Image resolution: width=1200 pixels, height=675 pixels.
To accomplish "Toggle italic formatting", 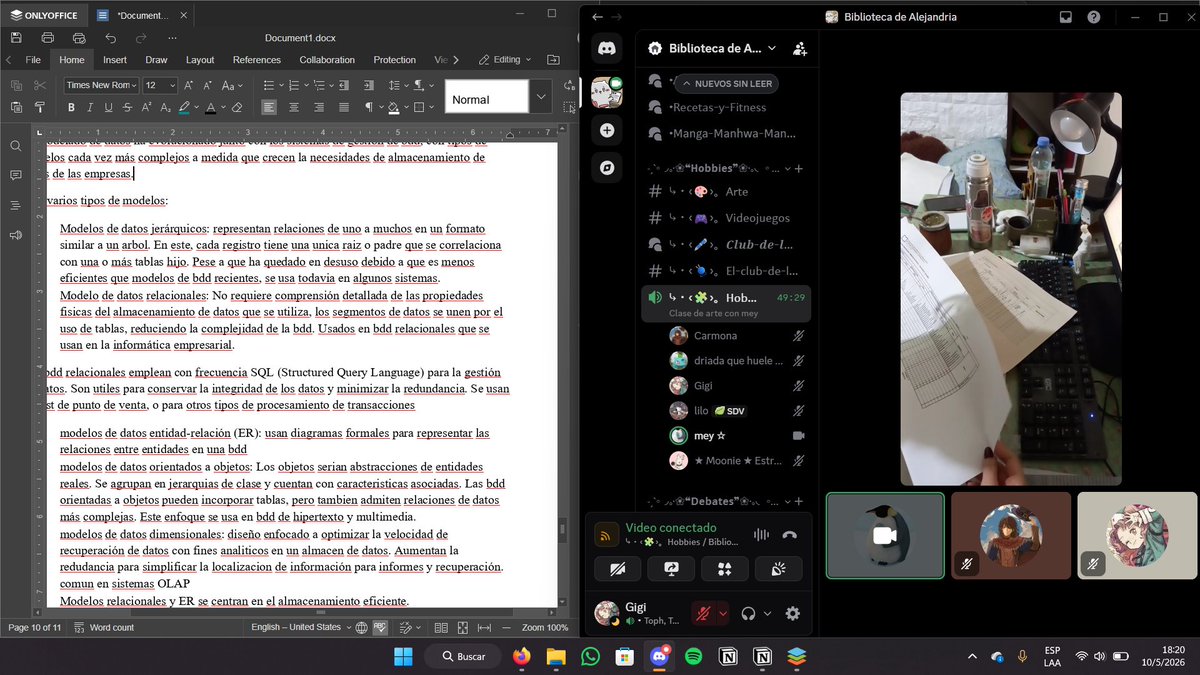I will pyautogui.click(x=90, y=107).
